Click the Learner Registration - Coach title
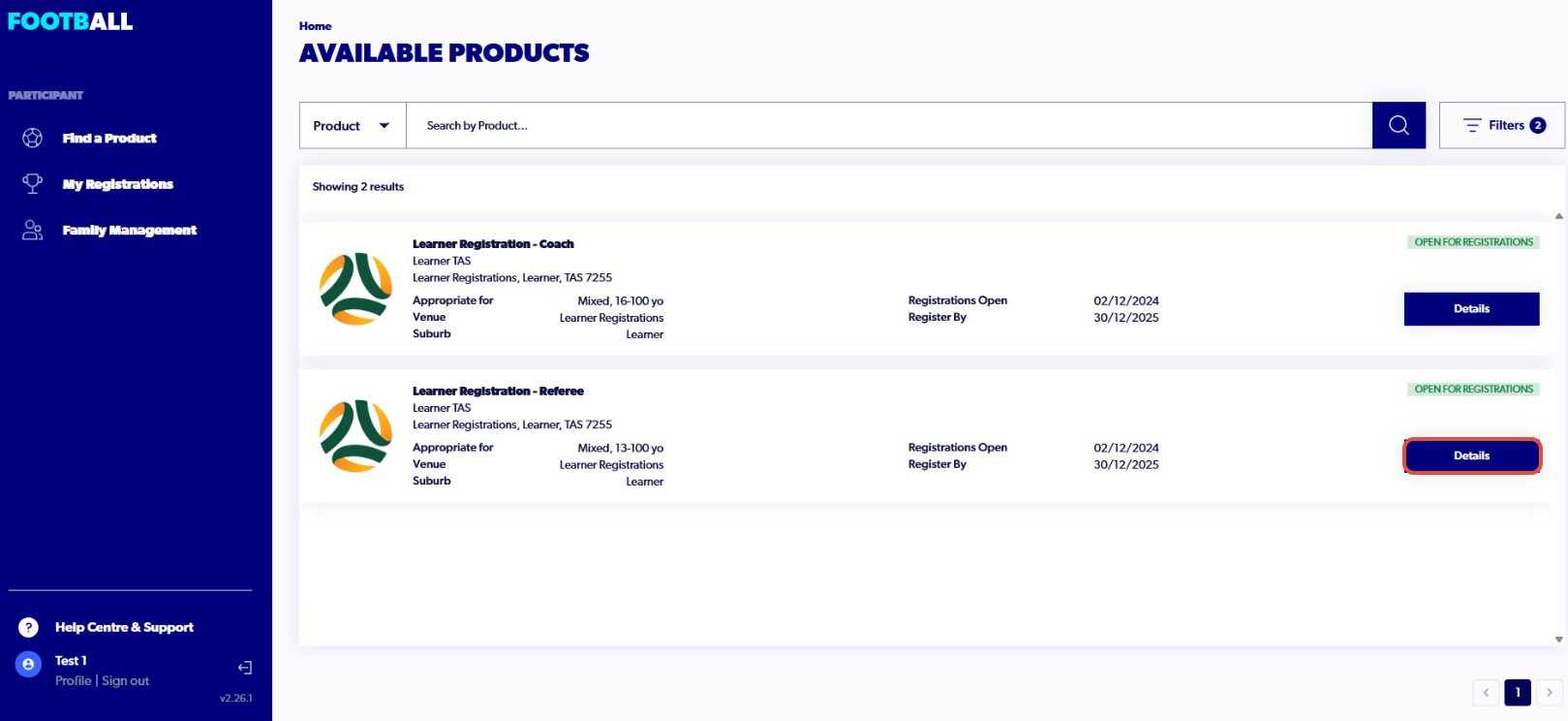Image resolution: width=1568 pixels, height=721 pixels. [493, 244]
